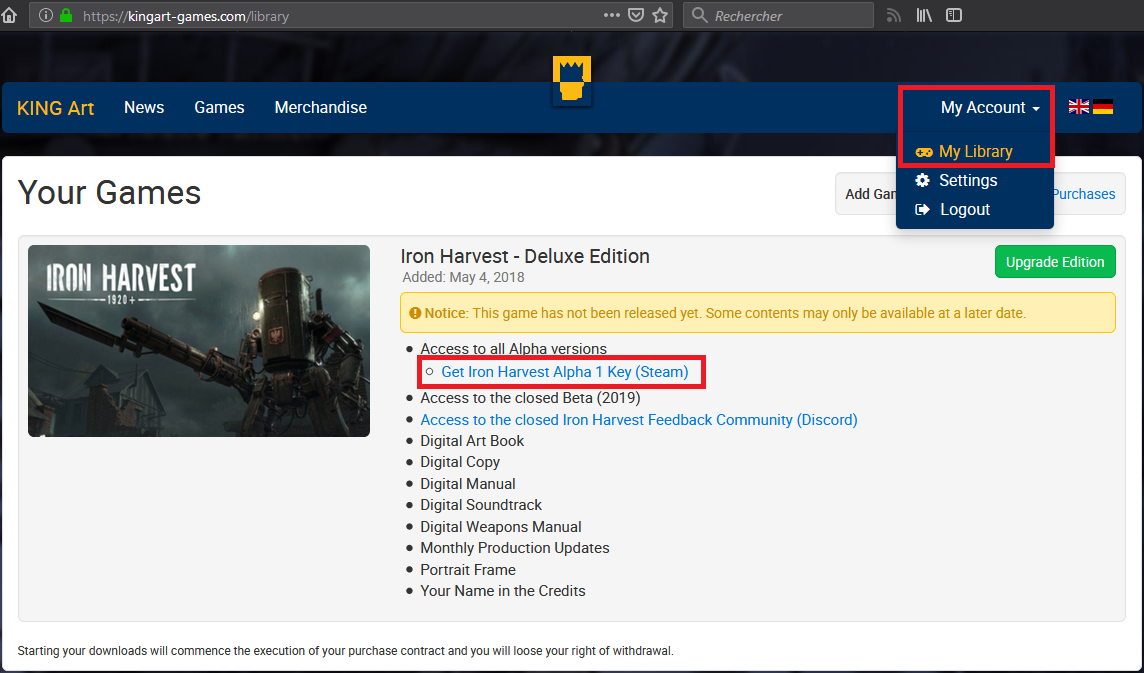This screenshot has height=673, width=1144.
Task: Switch language to English flag
Action: tap(1078, 107)
